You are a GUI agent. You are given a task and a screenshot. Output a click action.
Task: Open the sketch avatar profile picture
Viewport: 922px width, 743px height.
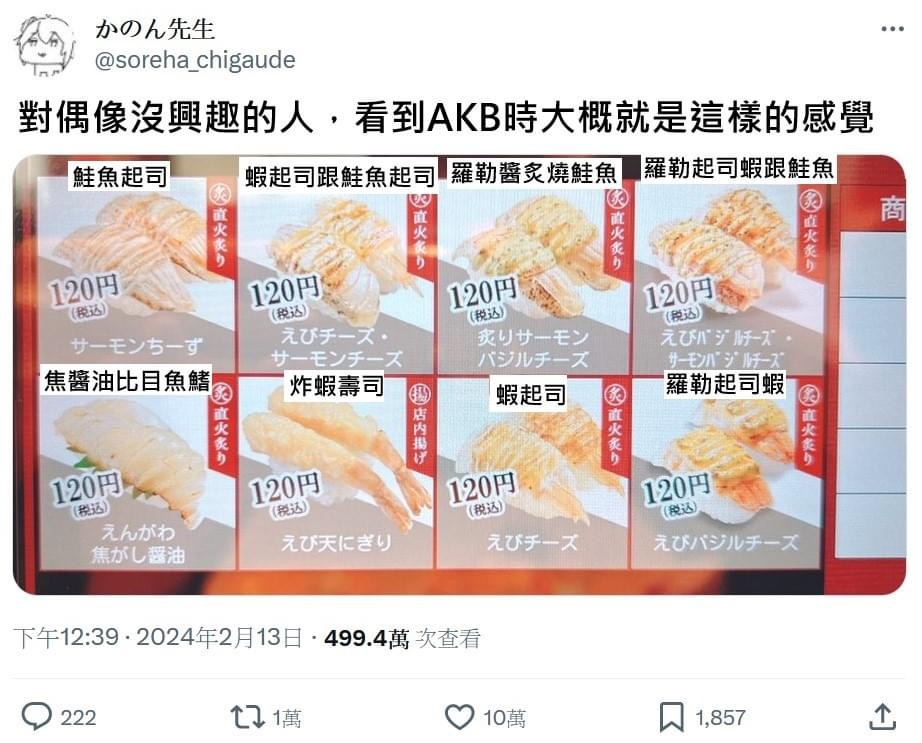(x=45, y=45)
